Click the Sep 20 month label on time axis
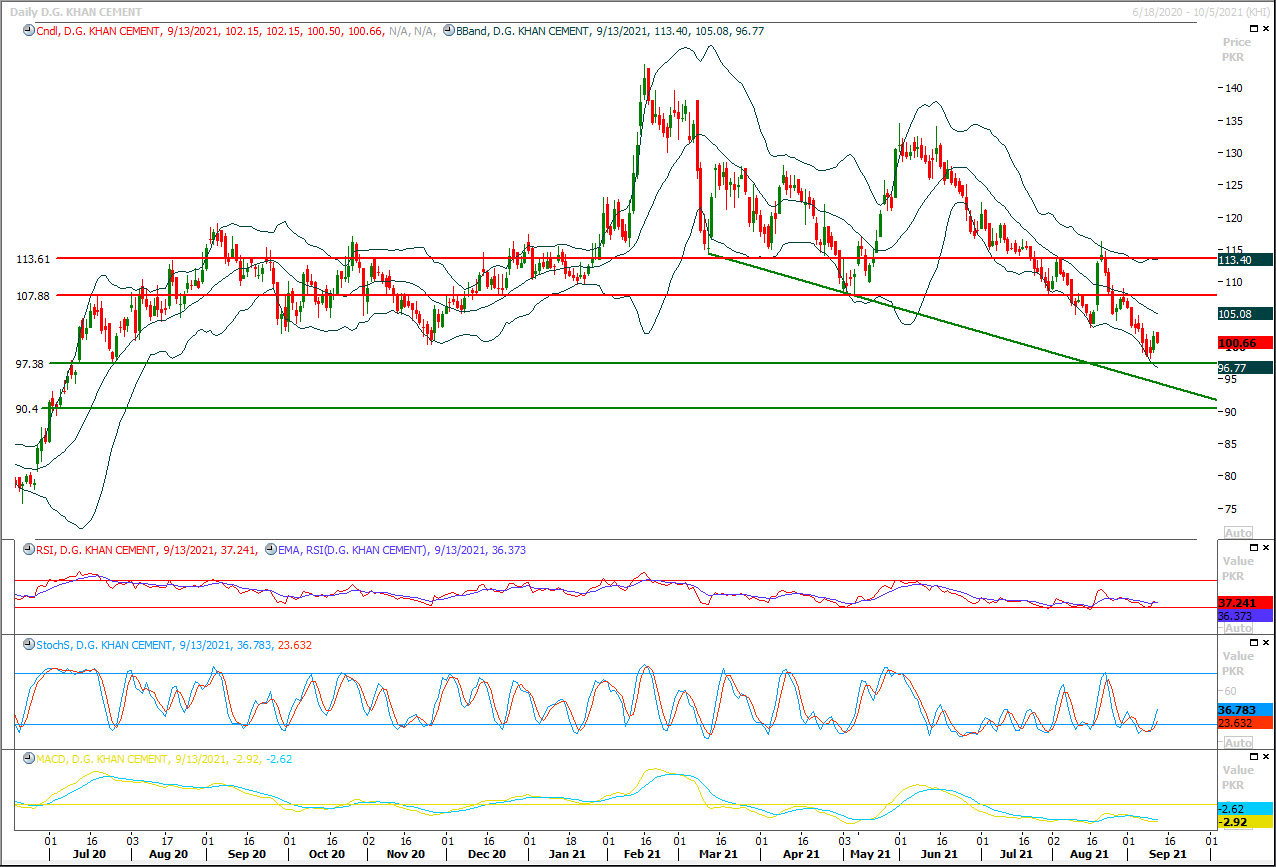The height and width of the screenshot is (867, 1276). 246,855
